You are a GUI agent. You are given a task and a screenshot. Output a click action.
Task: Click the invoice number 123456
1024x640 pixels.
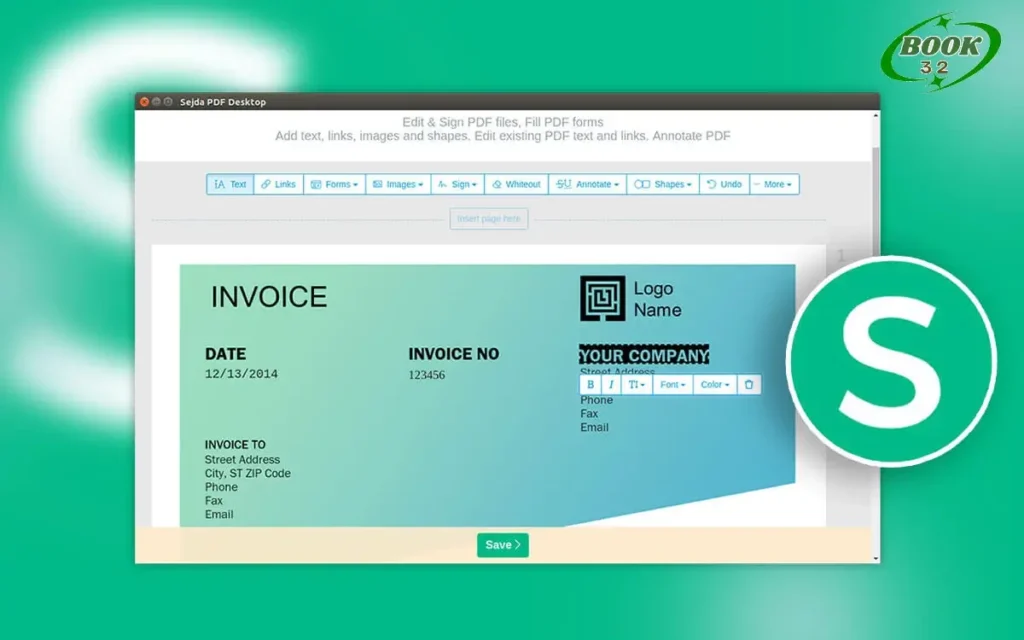(426, 375)
